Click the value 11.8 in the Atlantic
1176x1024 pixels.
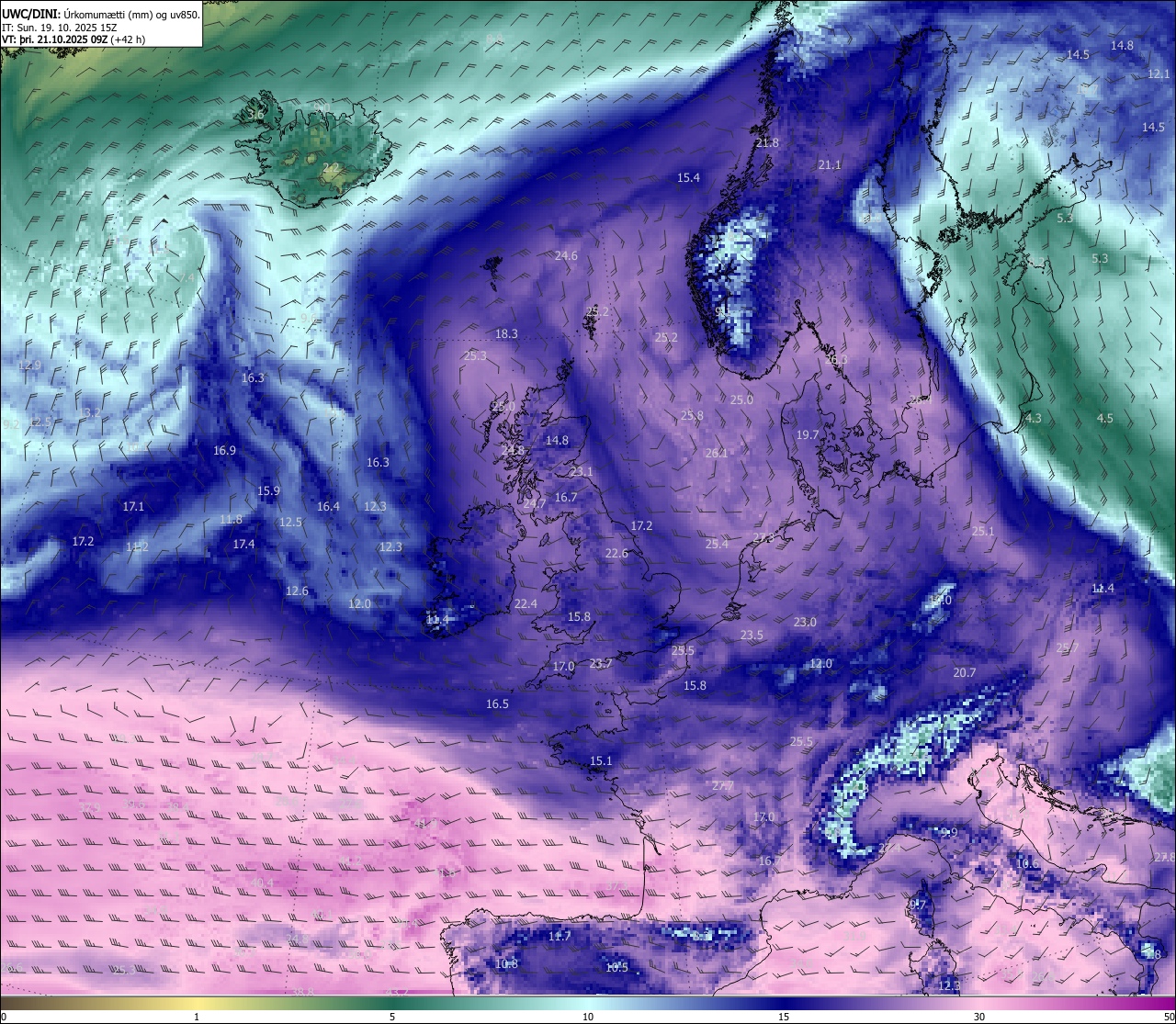coord(231,519)
